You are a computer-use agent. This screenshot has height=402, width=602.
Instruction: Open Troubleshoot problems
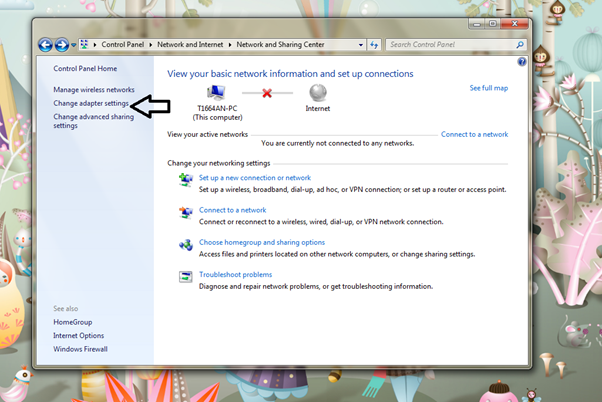(235, 275)
